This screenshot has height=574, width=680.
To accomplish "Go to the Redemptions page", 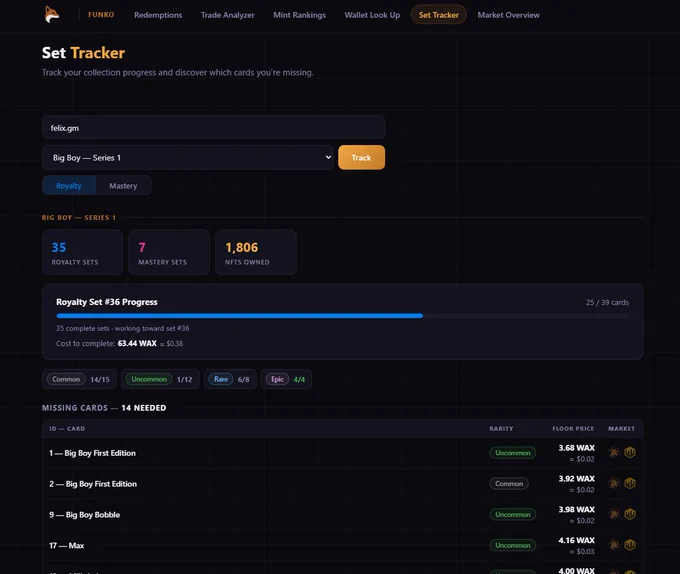I will (x=158, y=15).
